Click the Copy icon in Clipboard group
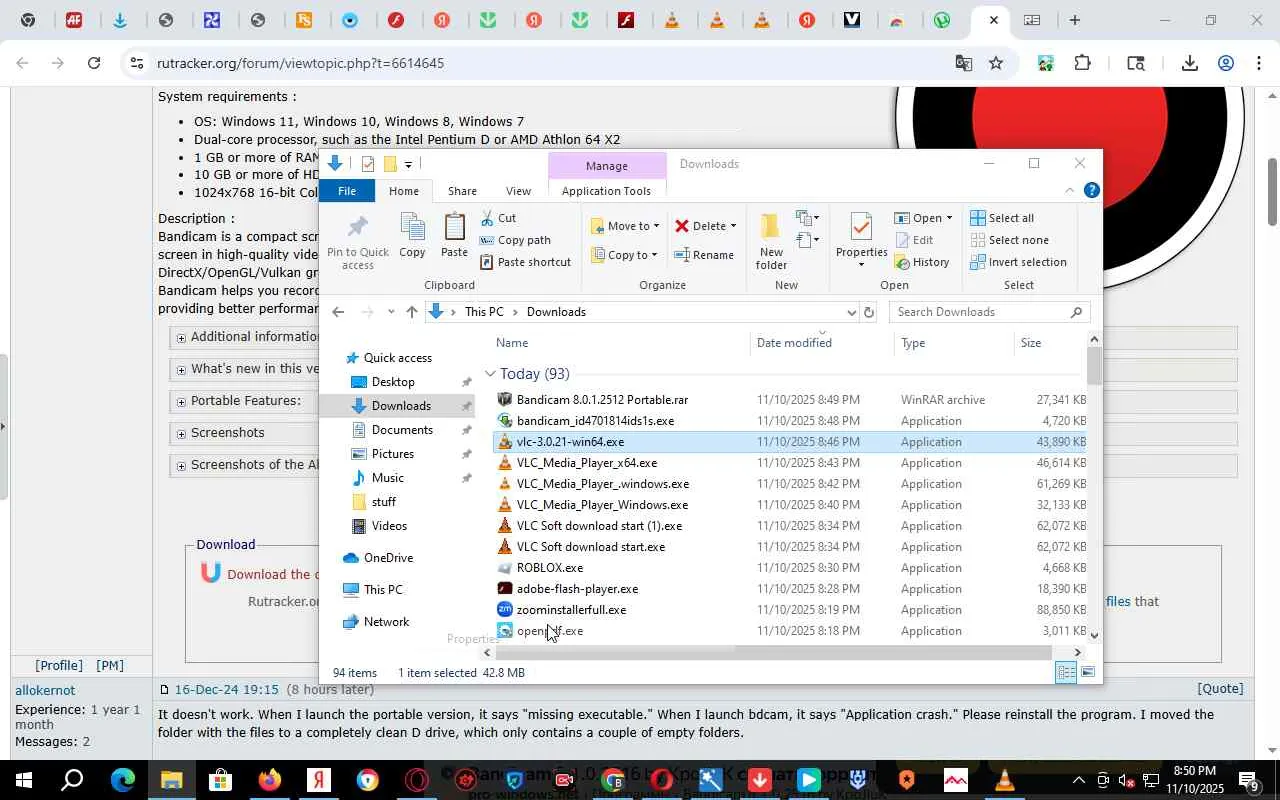The image size is (1280, 800). [x=412, y=235]
